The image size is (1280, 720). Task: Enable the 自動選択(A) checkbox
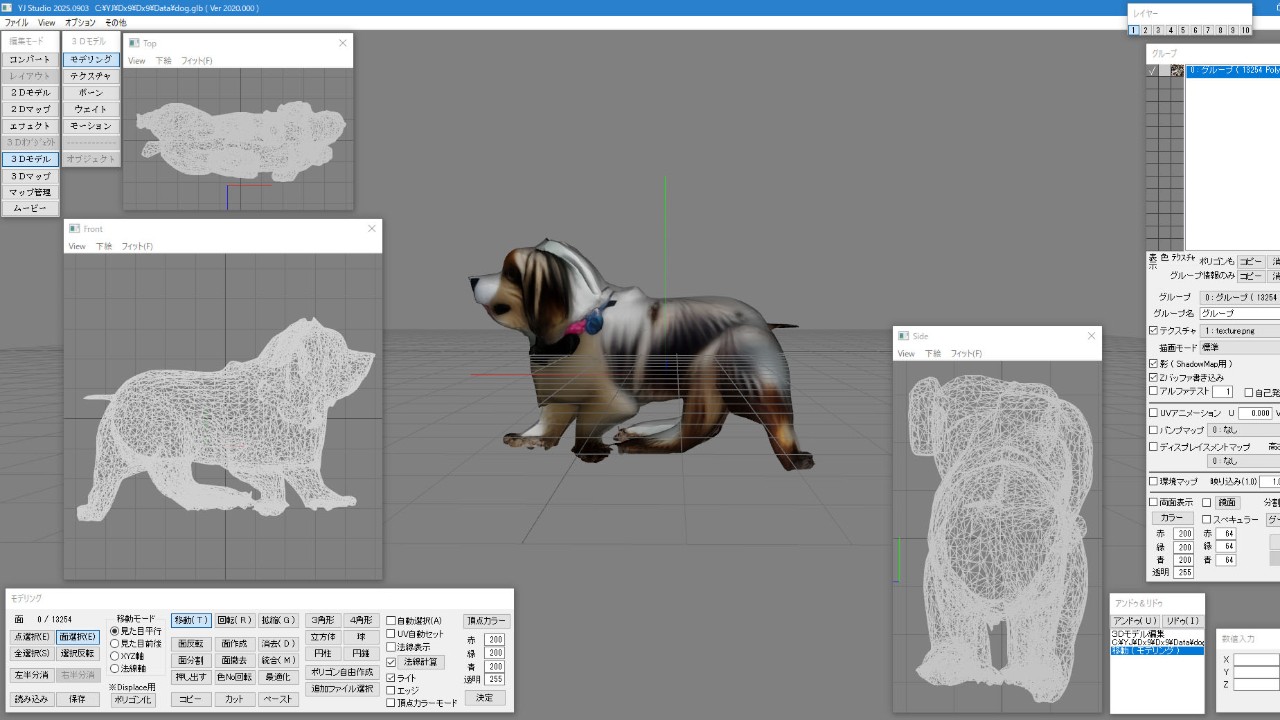391,621
